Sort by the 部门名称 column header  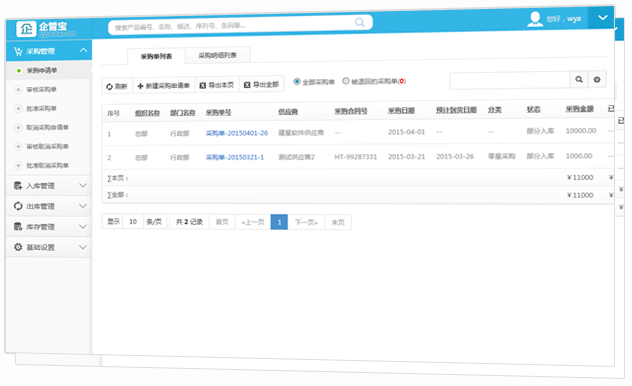[x=183, y=113]
